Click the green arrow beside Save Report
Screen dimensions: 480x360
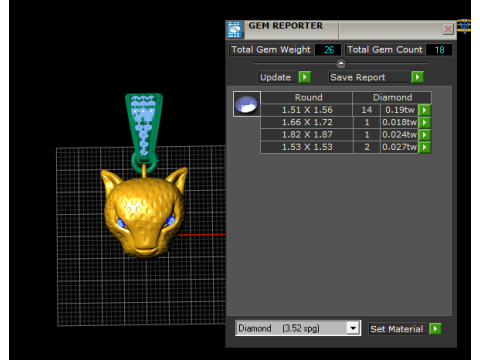(x=417, y=77)
